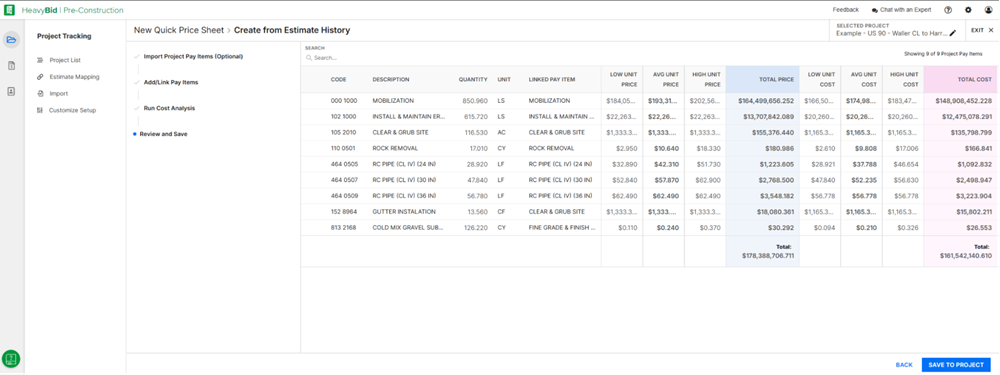Viewport: 1000px width, 375px height.
Task: Click the Estimate Mapping link icon
Action: point(40,77)
